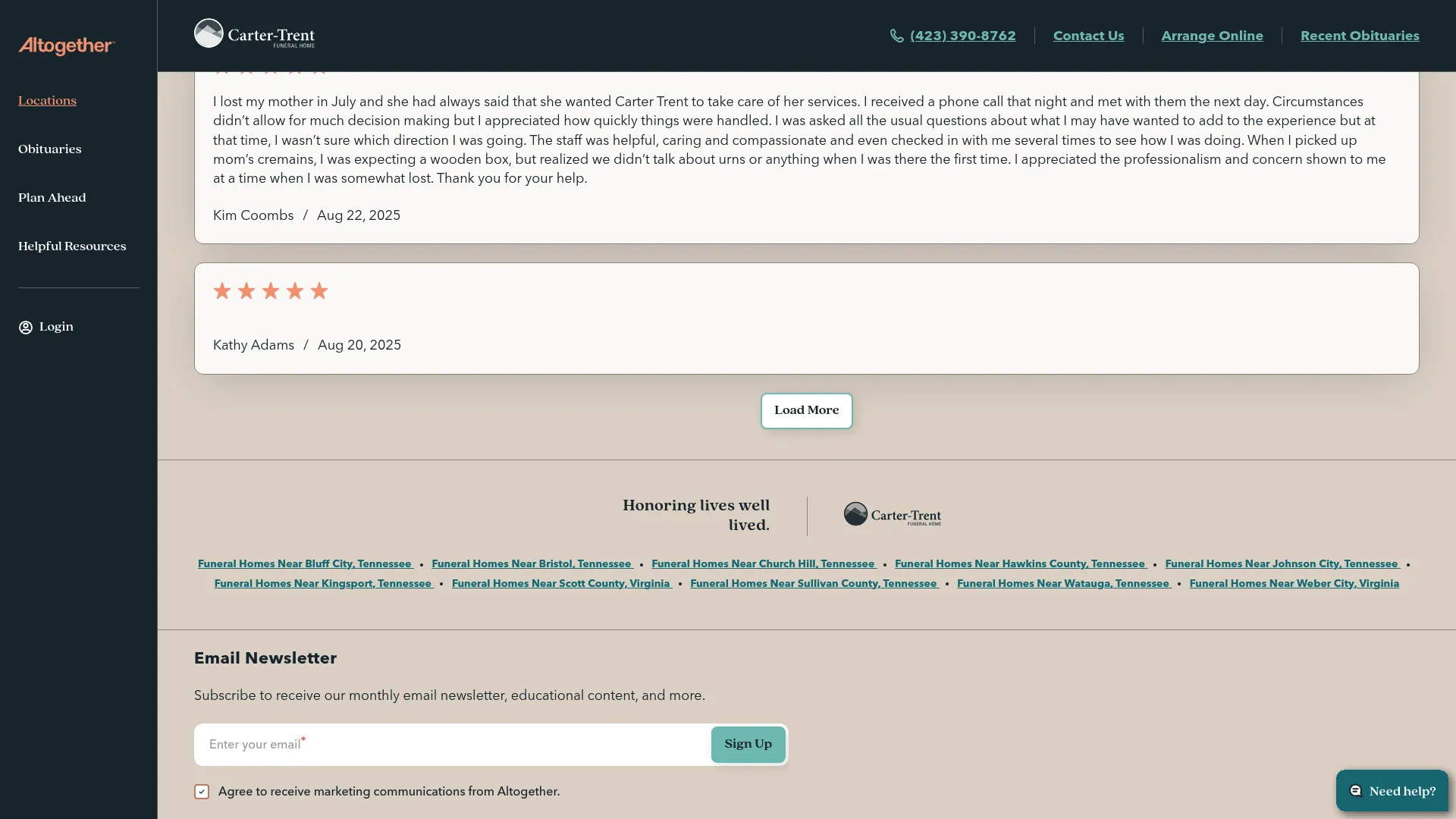Go to Obituaries in the sidebar

[x=49, y=149]
